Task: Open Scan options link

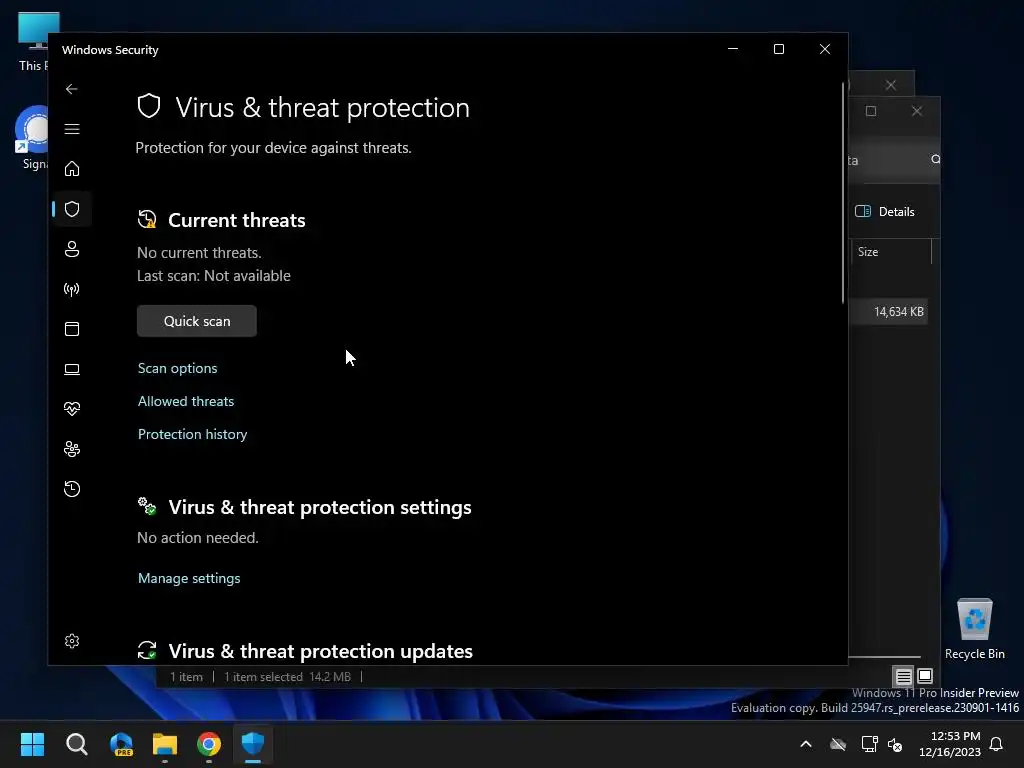Action: pos(178,368)
